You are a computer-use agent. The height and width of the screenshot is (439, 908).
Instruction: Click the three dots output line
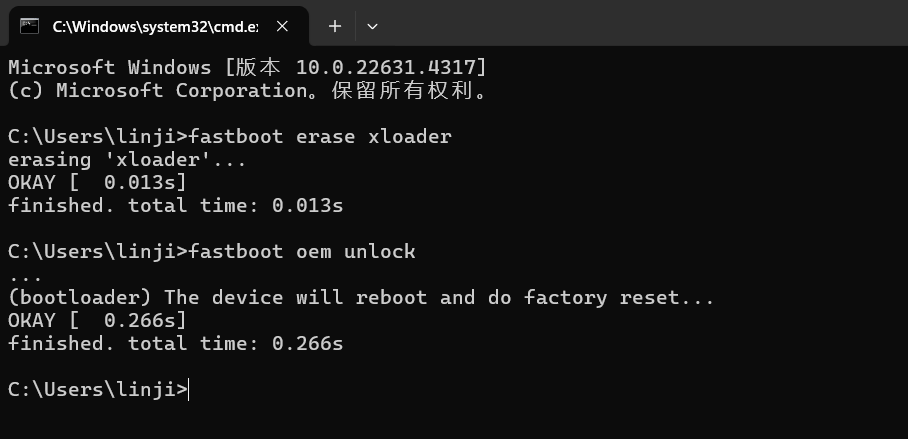click(x=25, y=278)
